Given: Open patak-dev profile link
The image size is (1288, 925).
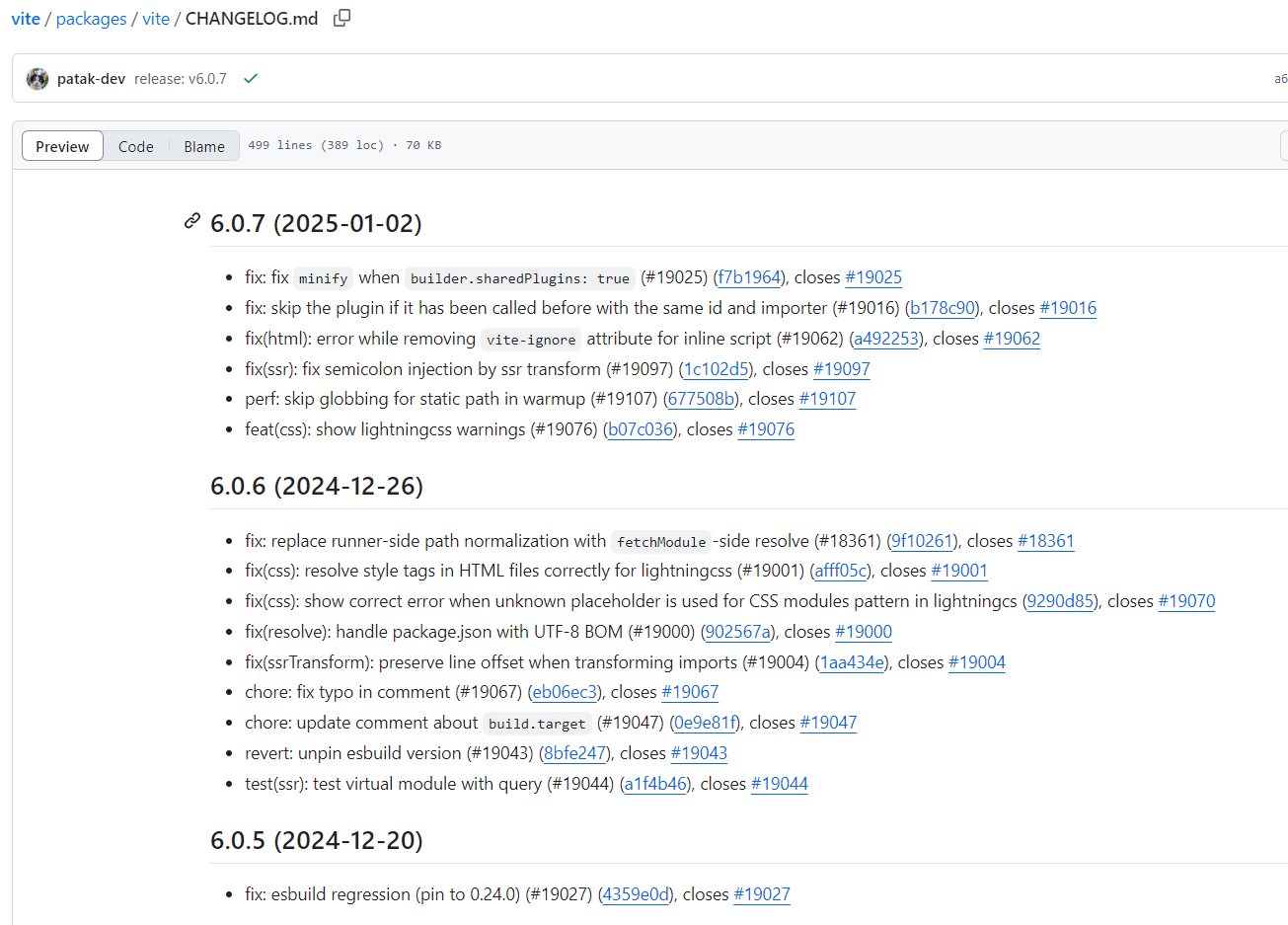Looking at the screenshot, I should click(91, 79).
